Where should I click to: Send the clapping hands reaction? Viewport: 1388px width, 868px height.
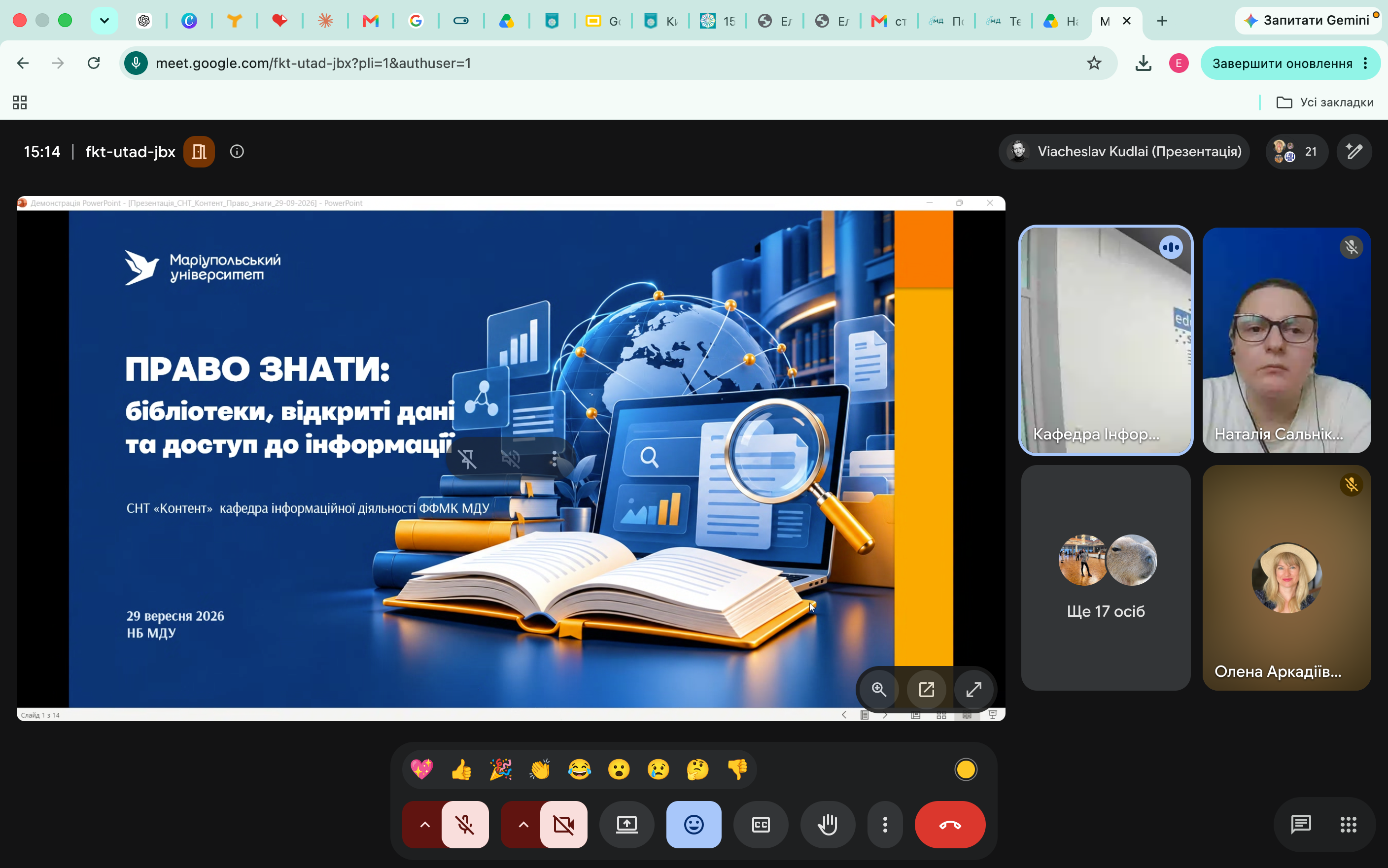[540, 769]
